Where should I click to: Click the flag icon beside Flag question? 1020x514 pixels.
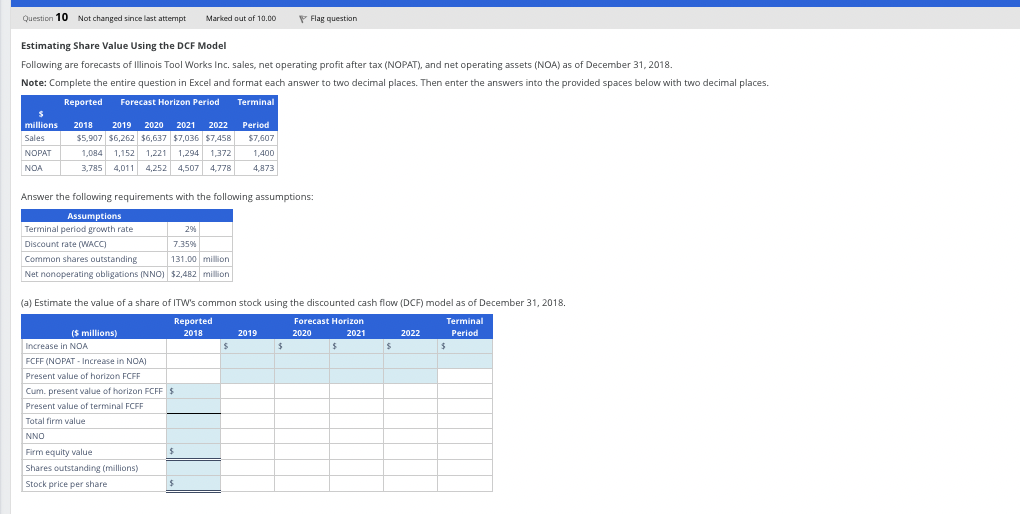(x=302, y=19)
